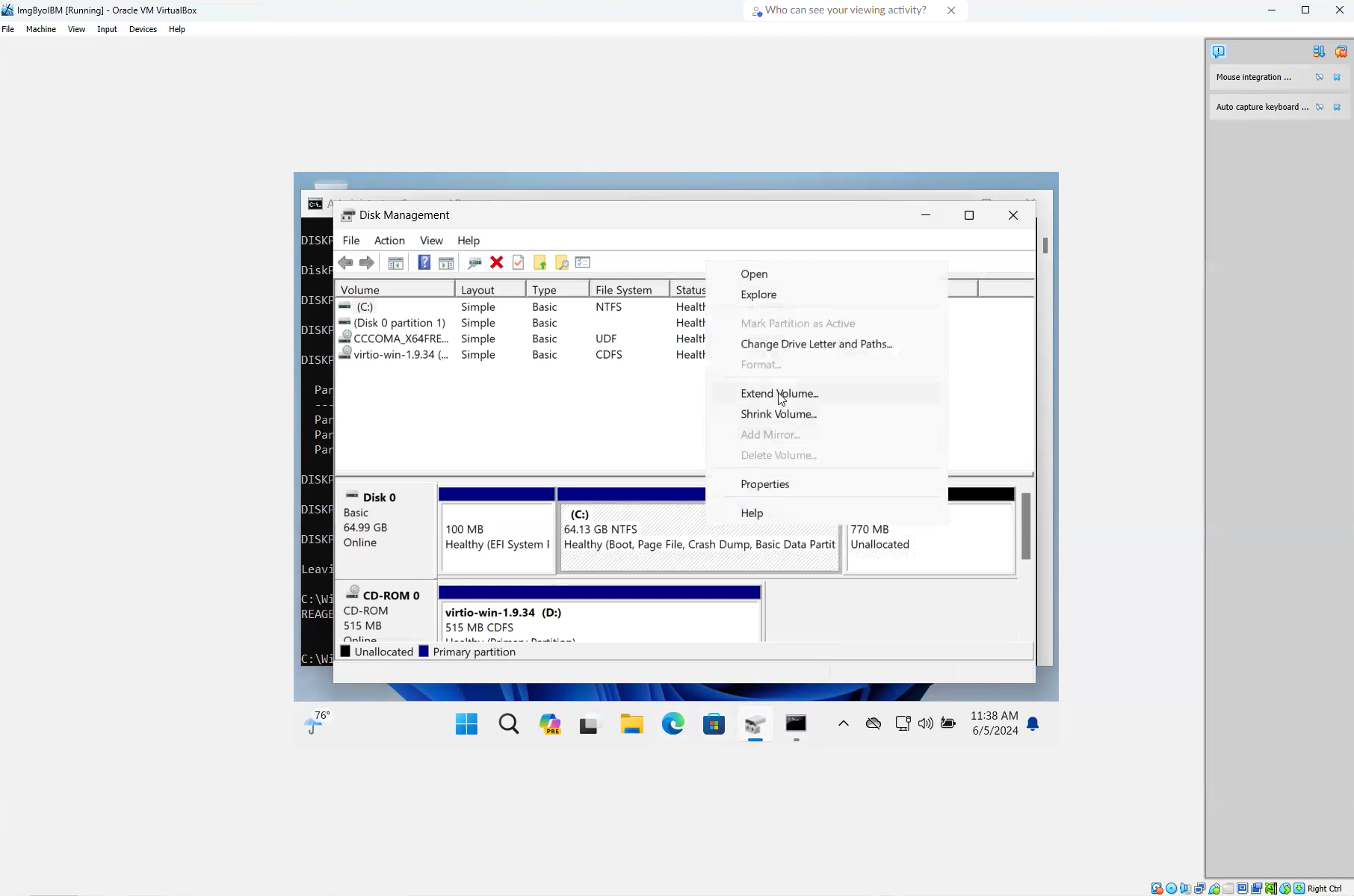The image size is (1354, 896).
Task: Choose Extend Volume from the context menu
Action: click(x=779, y=393)
